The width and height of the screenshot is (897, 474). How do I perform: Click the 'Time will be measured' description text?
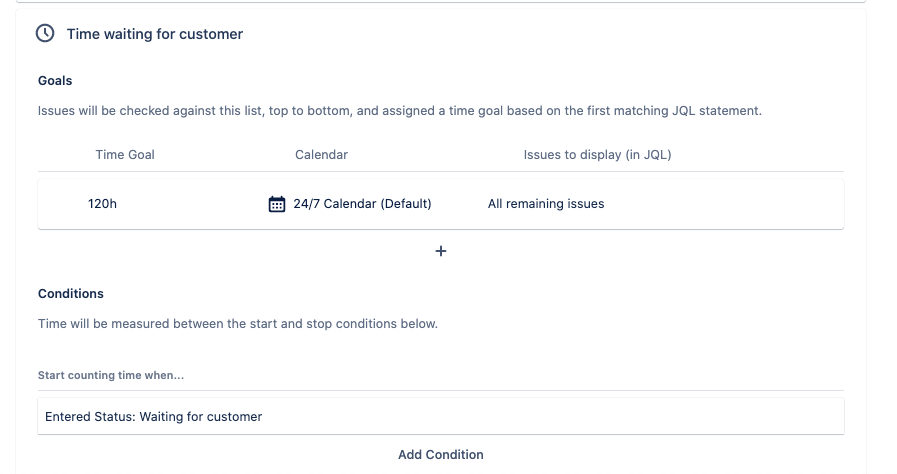(237, 324)
